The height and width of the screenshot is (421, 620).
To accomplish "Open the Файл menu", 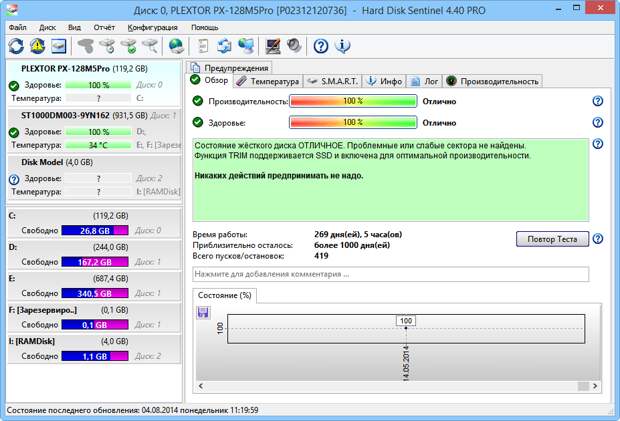I will pyautogui.click(x=18, y=27).
